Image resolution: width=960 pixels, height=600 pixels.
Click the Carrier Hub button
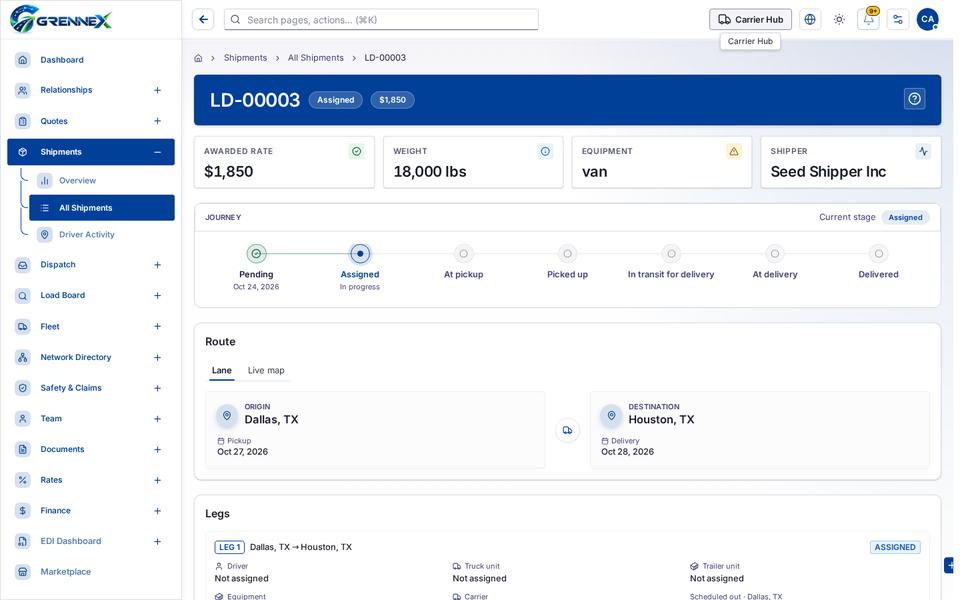[750, 20]
